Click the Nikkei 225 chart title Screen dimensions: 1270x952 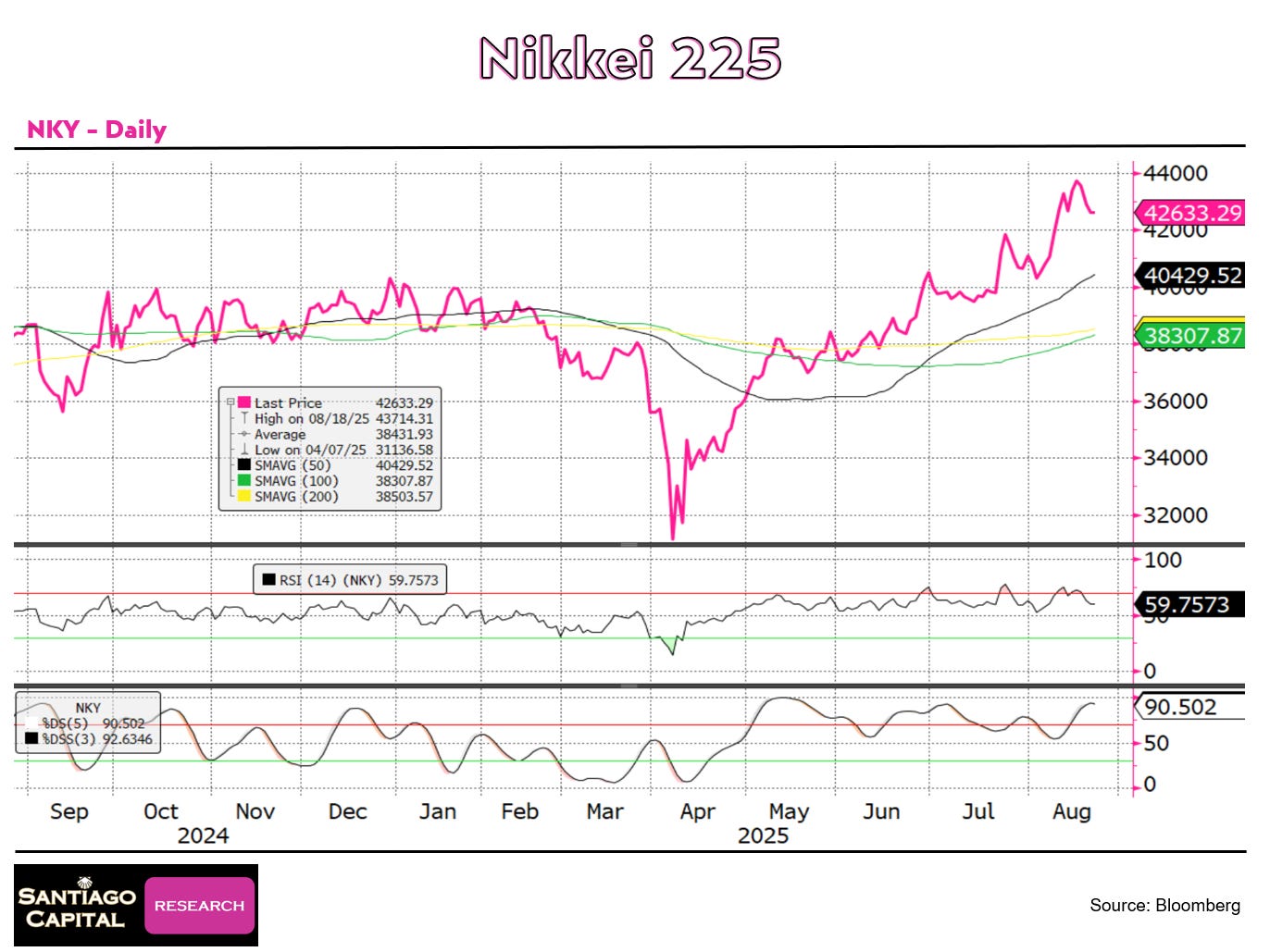[631, 58]
